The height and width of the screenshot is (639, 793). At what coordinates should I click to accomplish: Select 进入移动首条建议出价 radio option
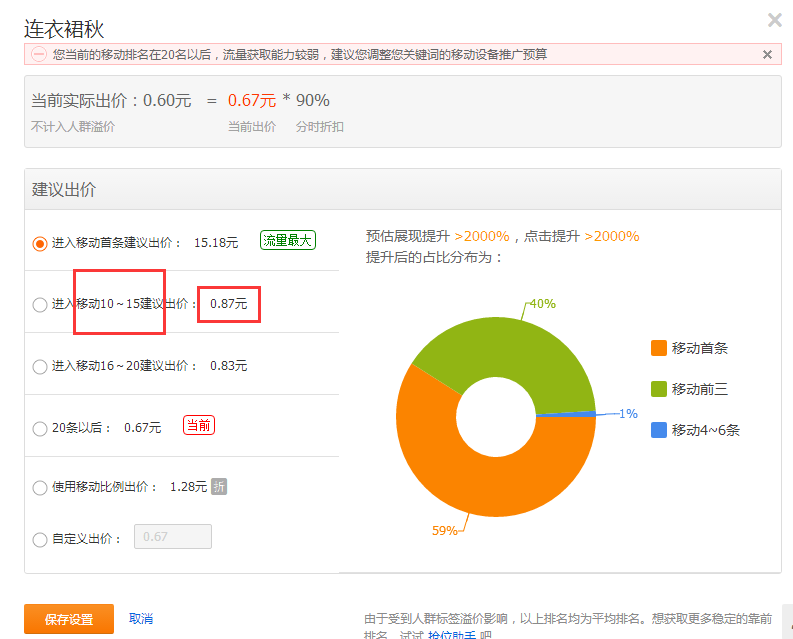pyautogui.click(x=40, y=243)
